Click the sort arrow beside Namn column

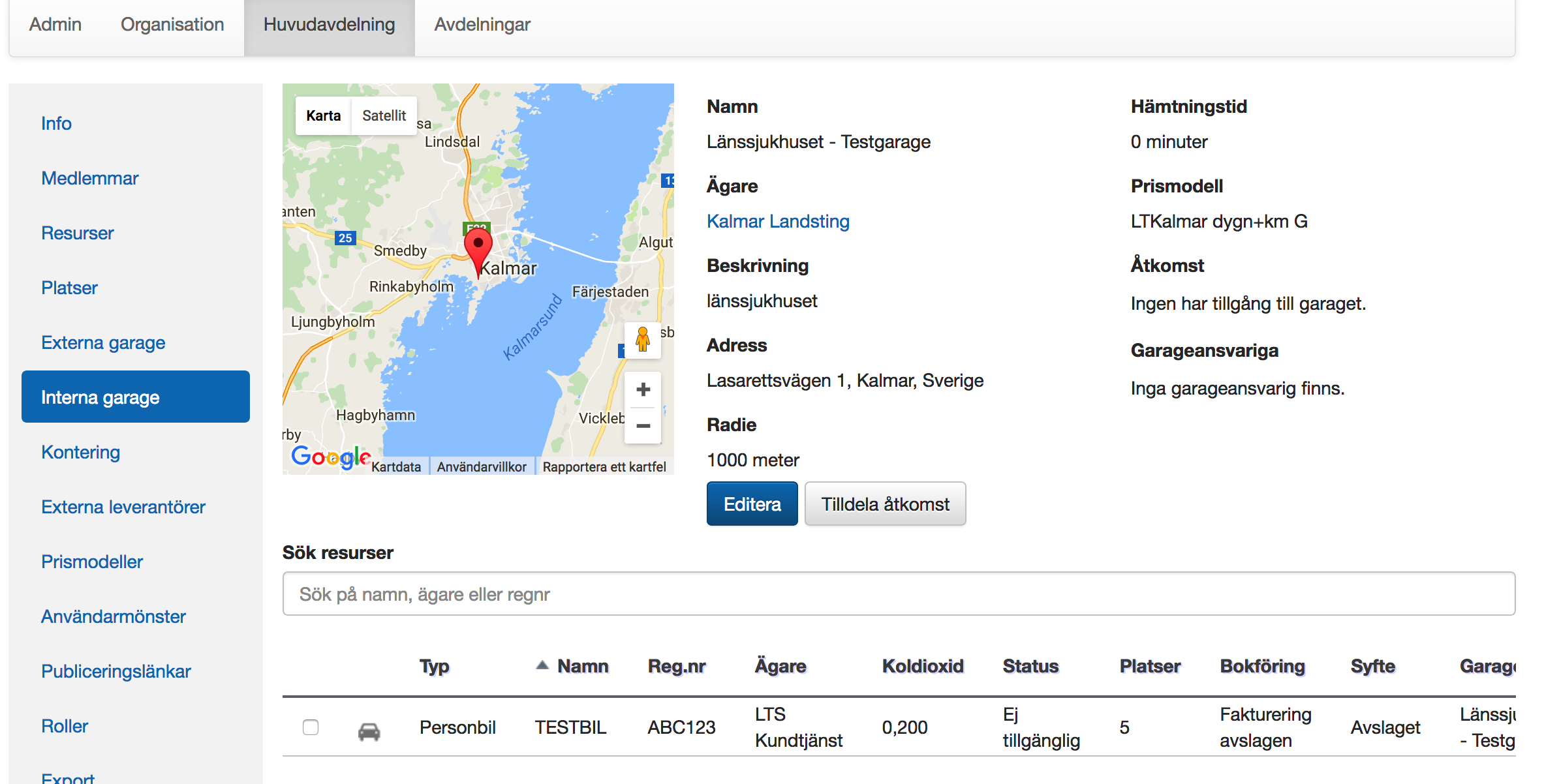click(x=542, y=665)
